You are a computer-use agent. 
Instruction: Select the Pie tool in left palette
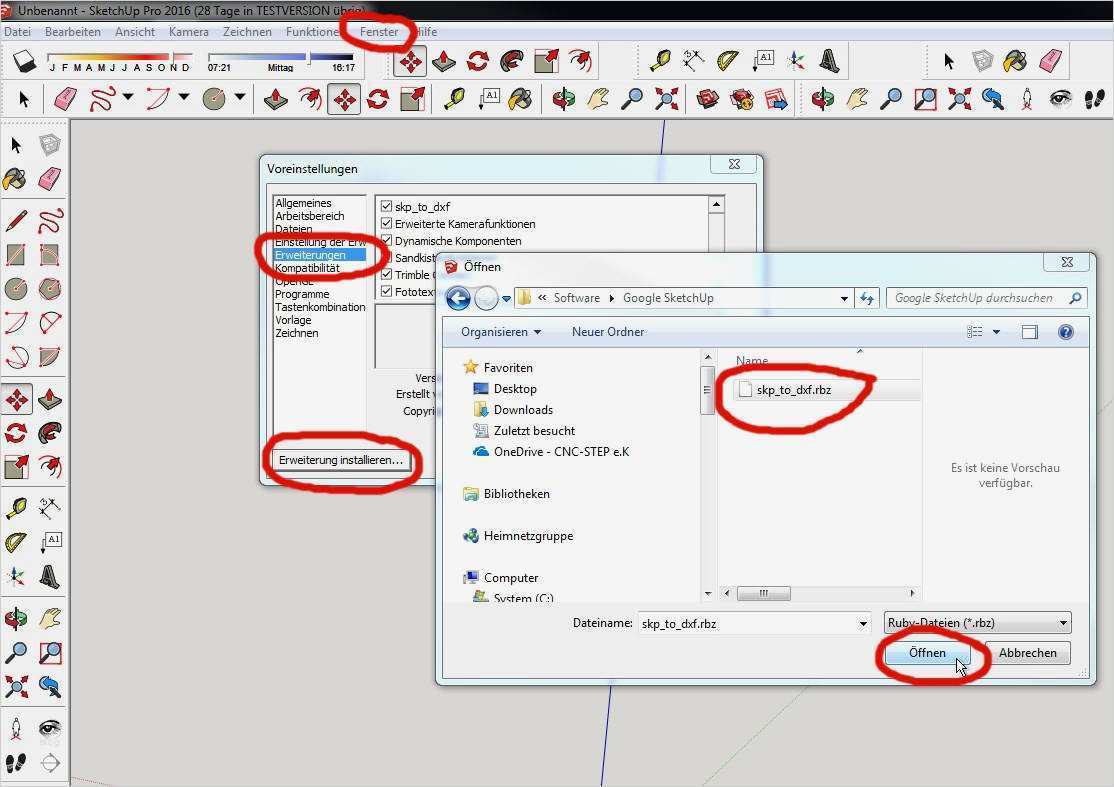pyautogui.click(x=50, y=357)
